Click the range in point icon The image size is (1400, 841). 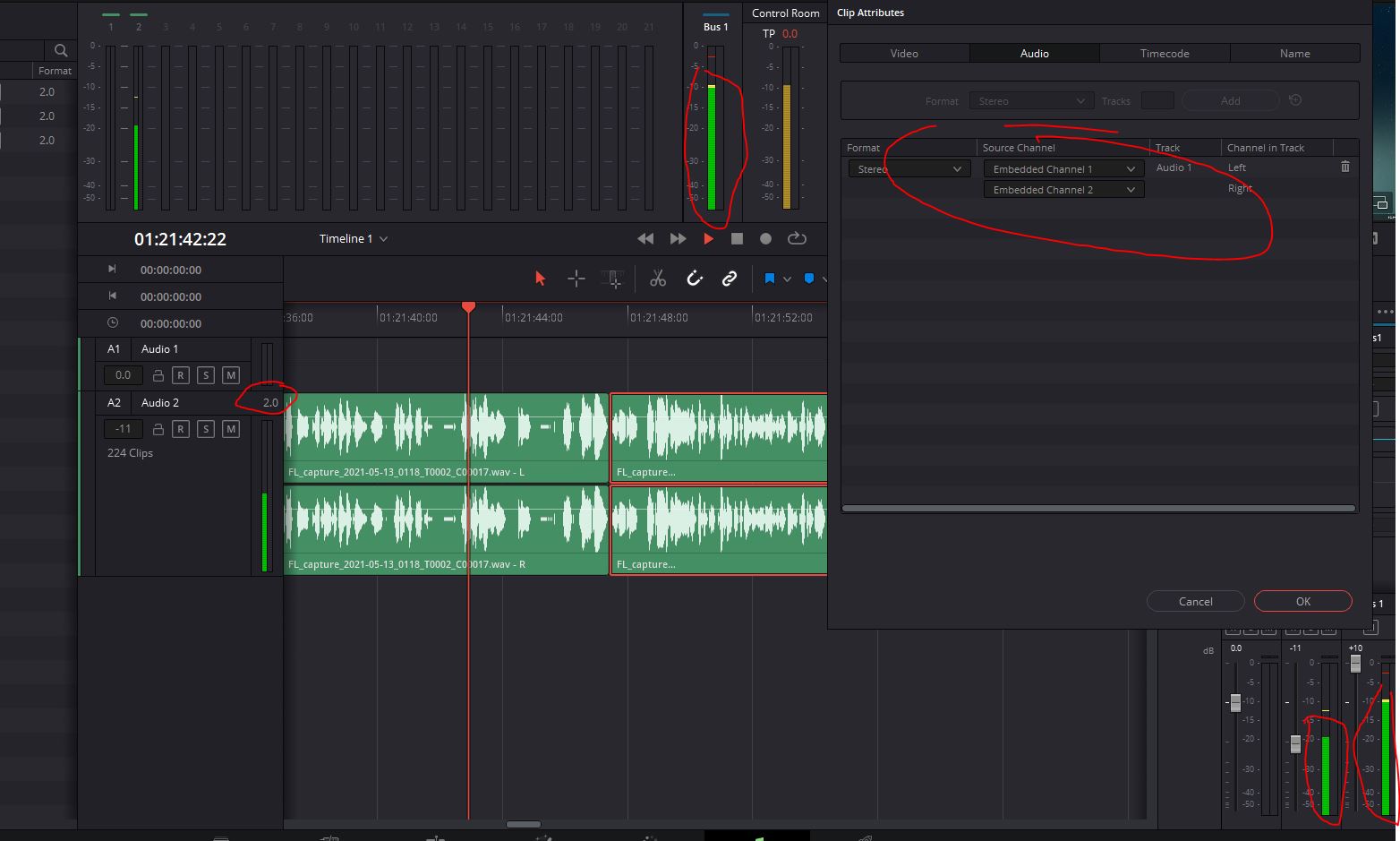[x=112, y=269]
